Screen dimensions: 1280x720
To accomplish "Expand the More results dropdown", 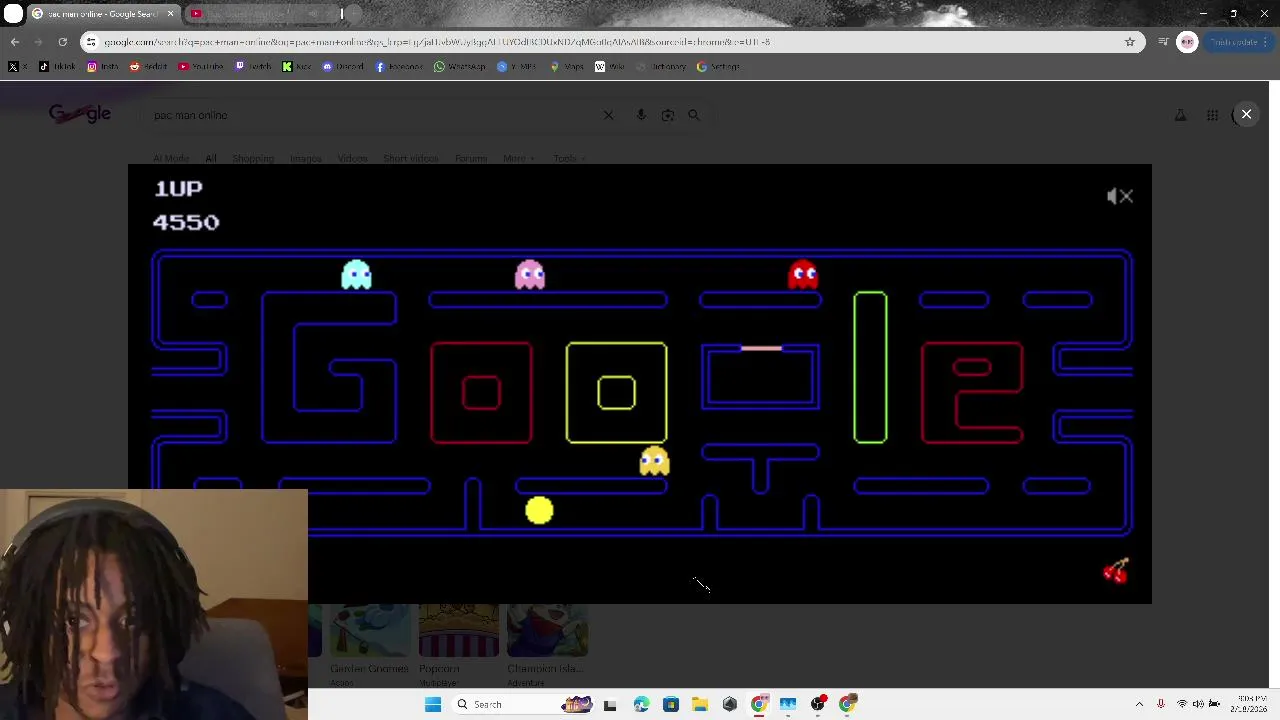I will click(x=518, y=158).
